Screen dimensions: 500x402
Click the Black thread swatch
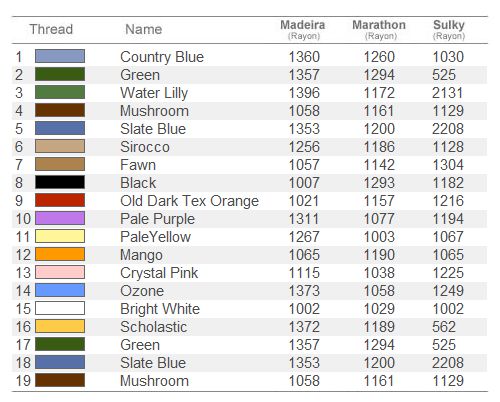60,182
